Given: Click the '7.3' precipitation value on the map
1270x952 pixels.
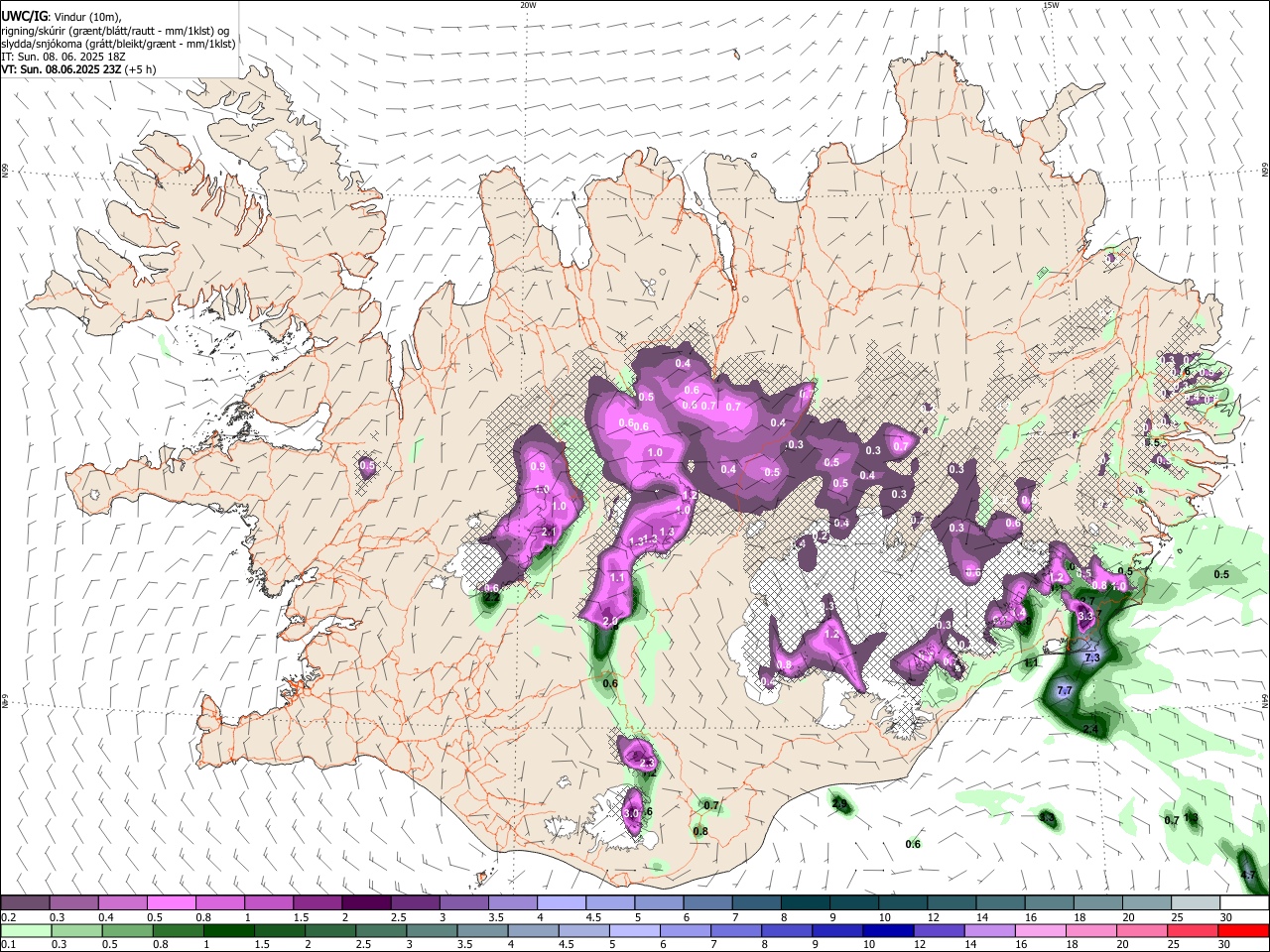Looking at the screenshot, I should 1092,657.
